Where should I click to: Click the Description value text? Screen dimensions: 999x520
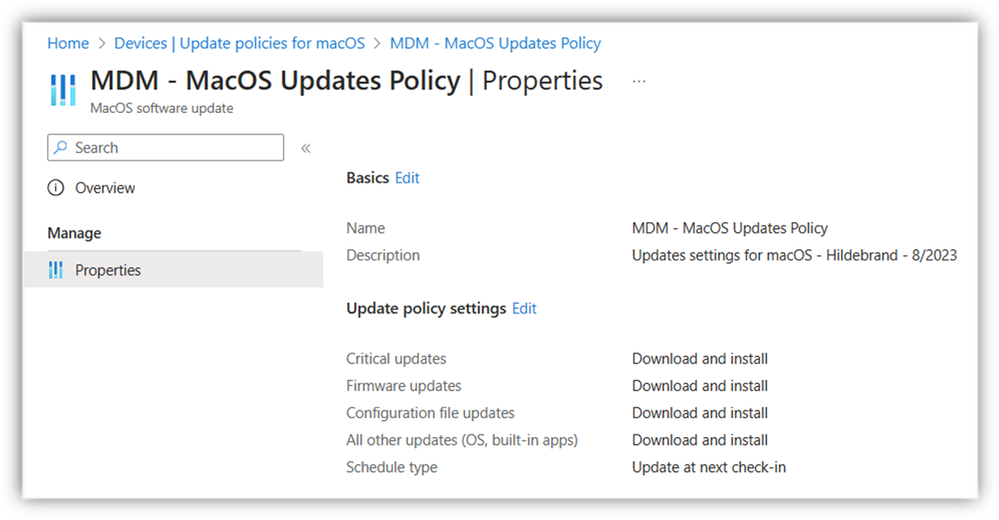click(794, 256)
